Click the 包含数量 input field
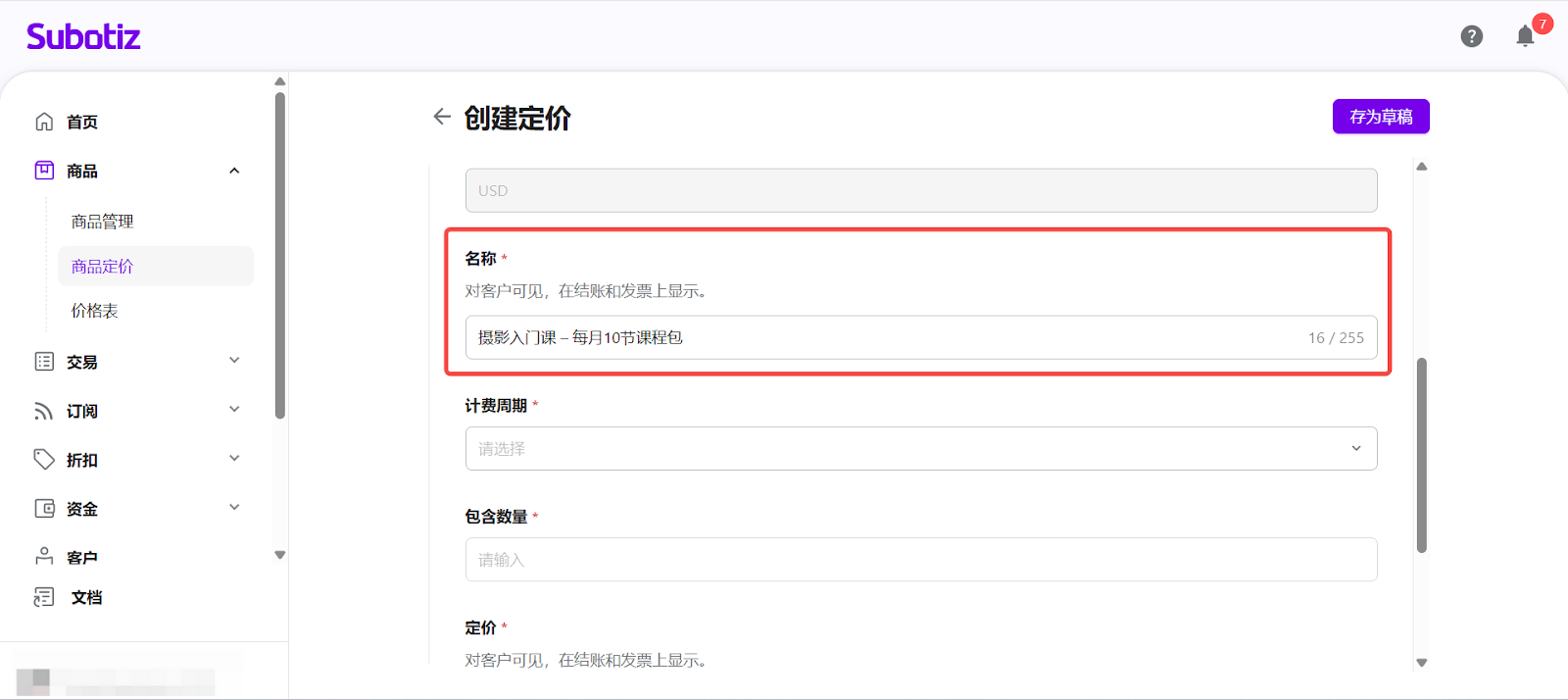The width and height of the screenshot is (1568, 700). pyautogui.click(x=920, y=560)
